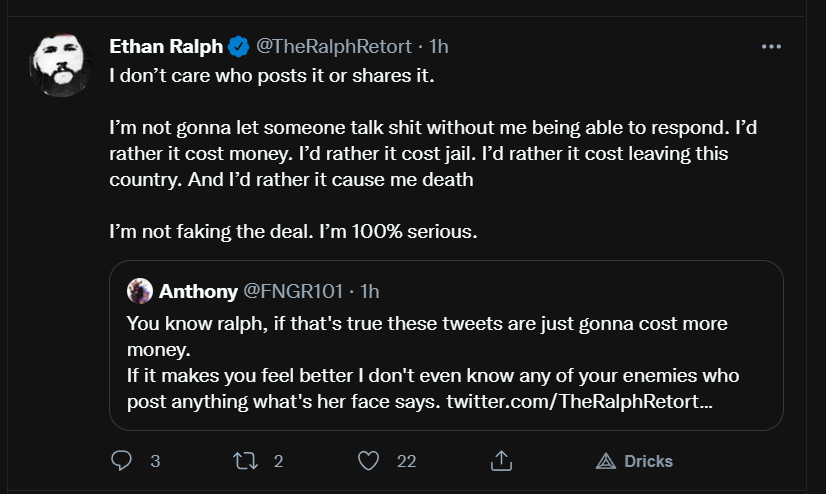The height and width of the screenshot is (494, 826).
Task: Open Ethan Ralph's bearded profile picture
Action: pyautogui.click(x=61, y=65)
